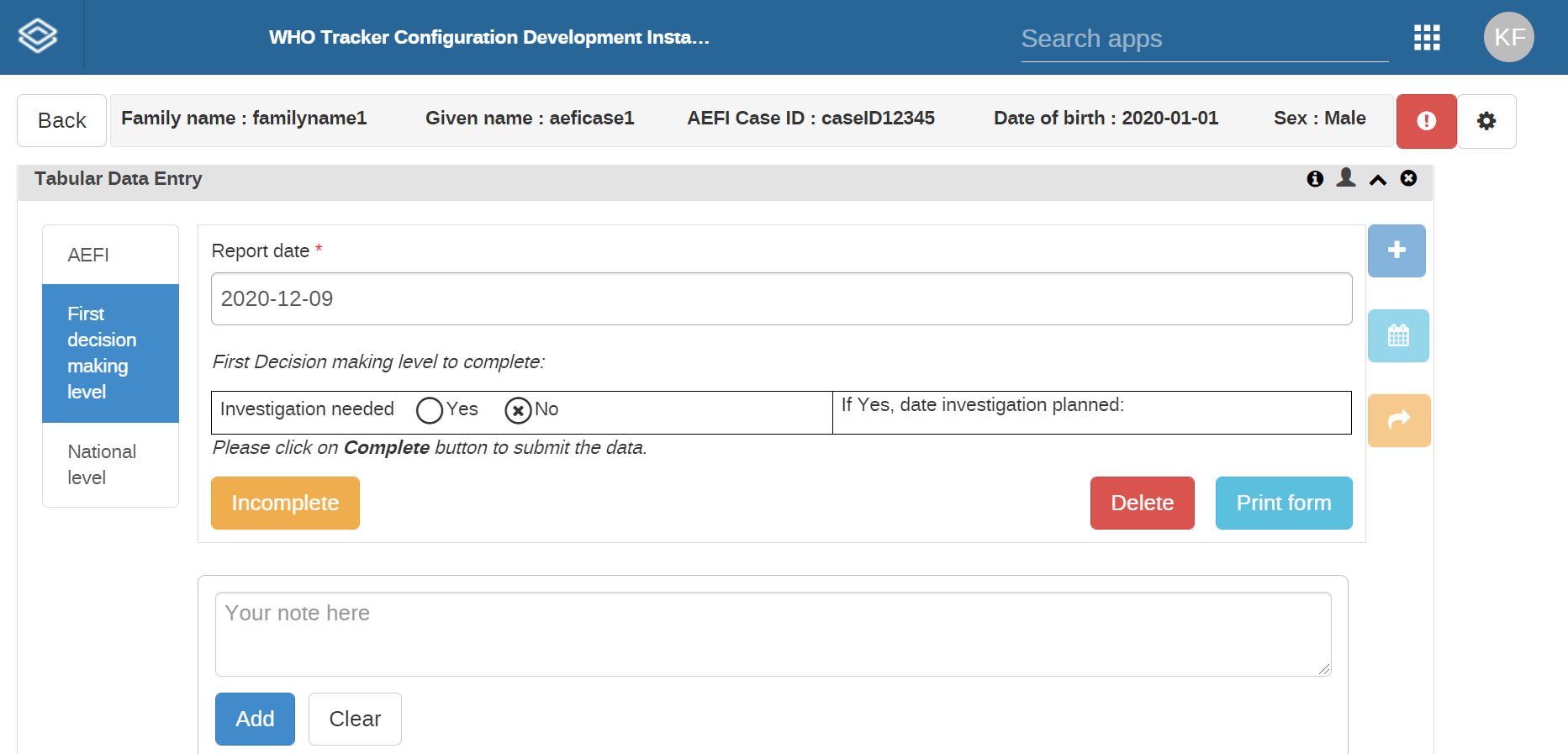Viewport: 1568px width, 754px height.
Task: Click the blue plus add event icon
Action: (1396, 250)
